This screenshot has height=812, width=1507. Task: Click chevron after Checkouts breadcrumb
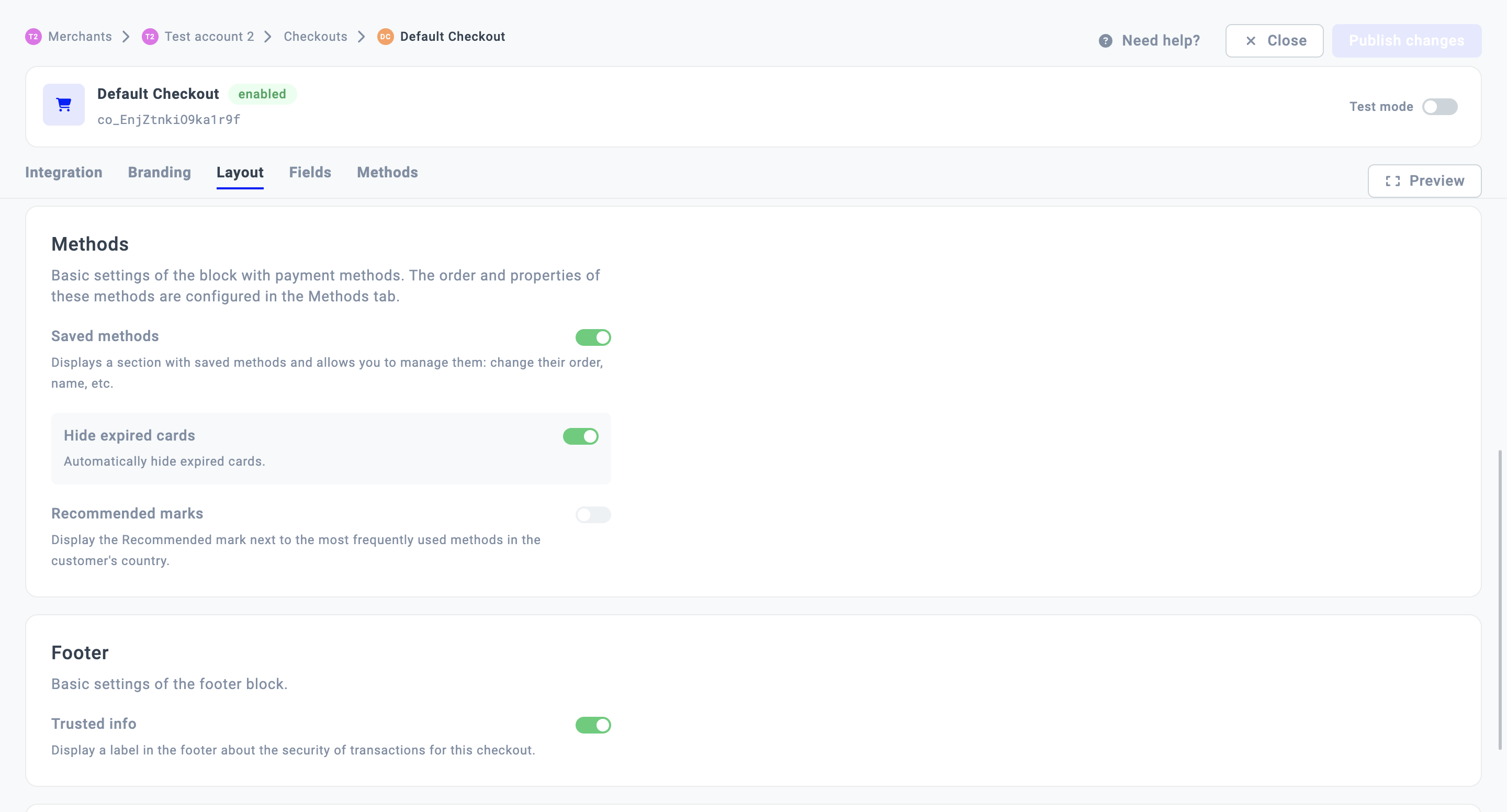362,37
